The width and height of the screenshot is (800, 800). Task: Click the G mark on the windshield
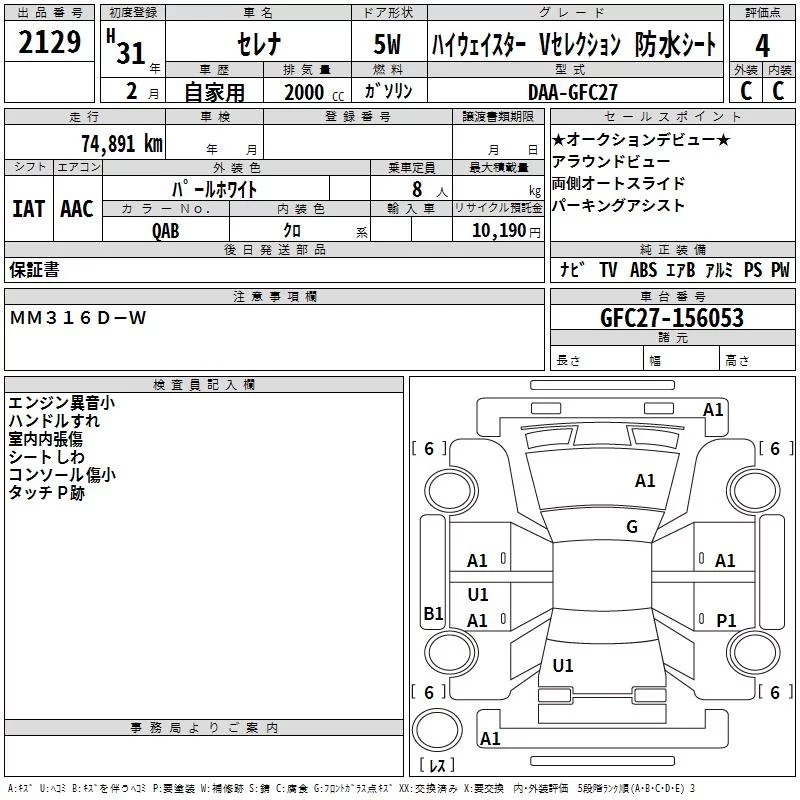[x=631, y=527]
